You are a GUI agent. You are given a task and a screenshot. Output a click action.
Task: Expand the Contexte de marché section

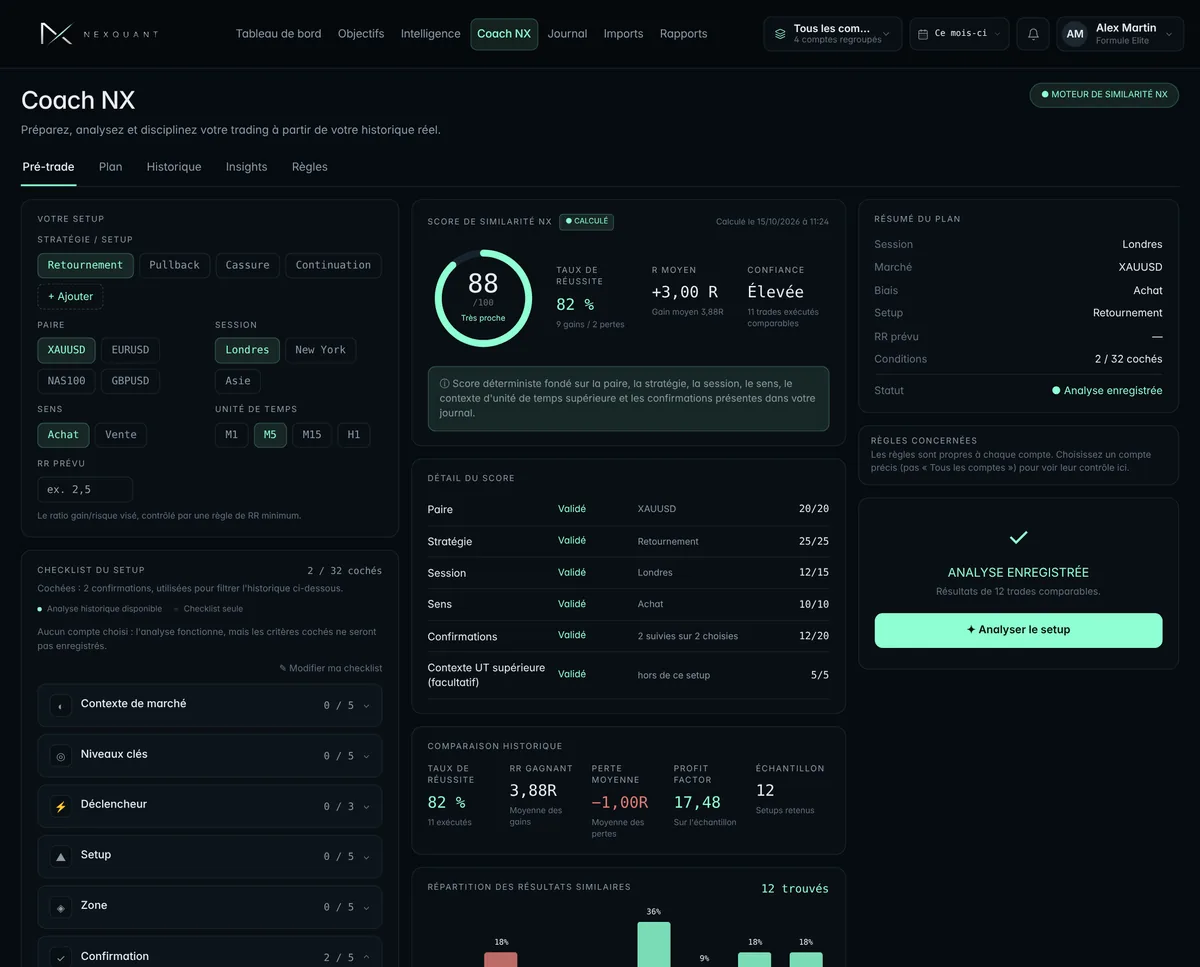(x=210, y=705)
